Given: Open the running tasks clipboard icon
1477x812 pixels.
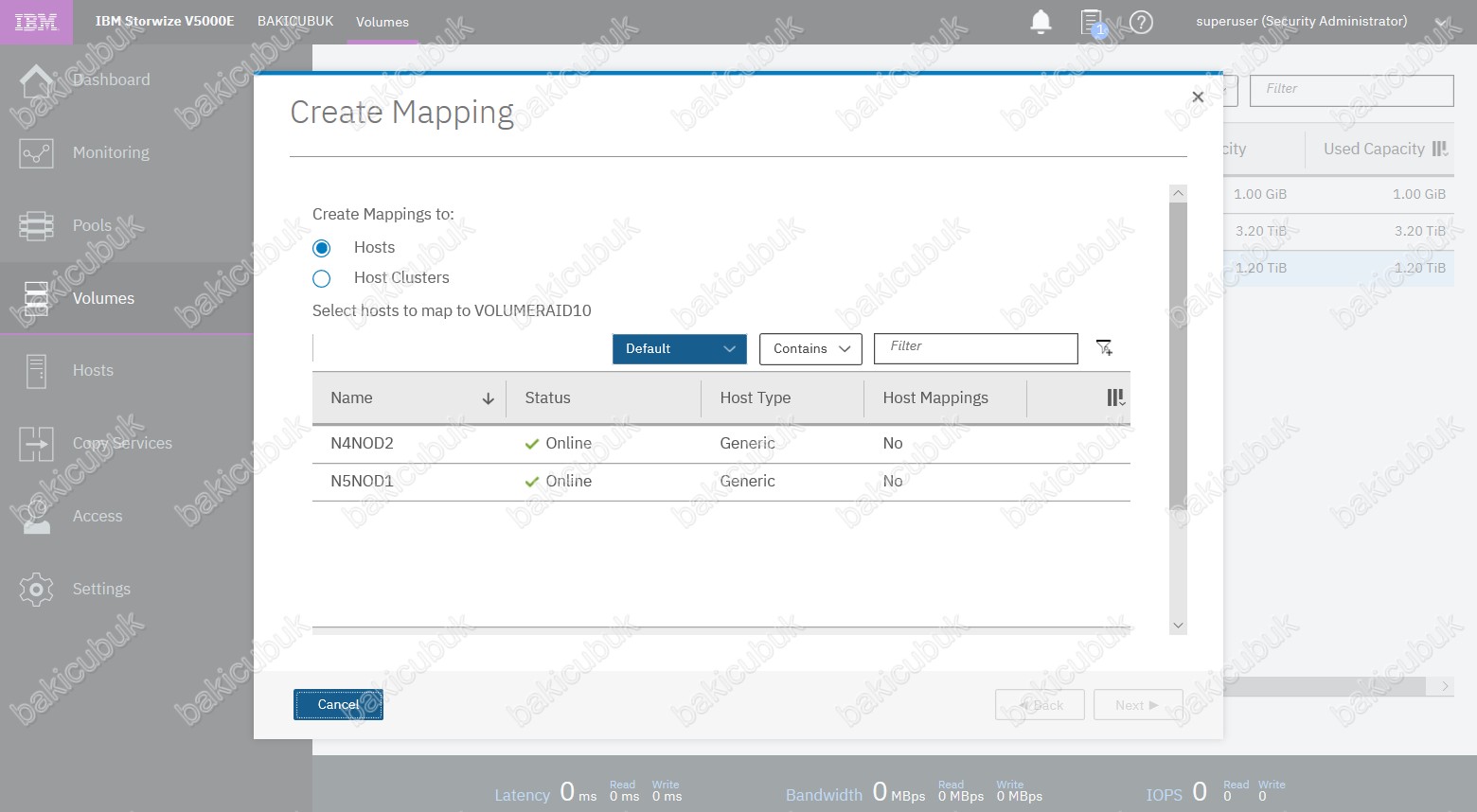Looking at the screenshot, I should point(1093,22).
